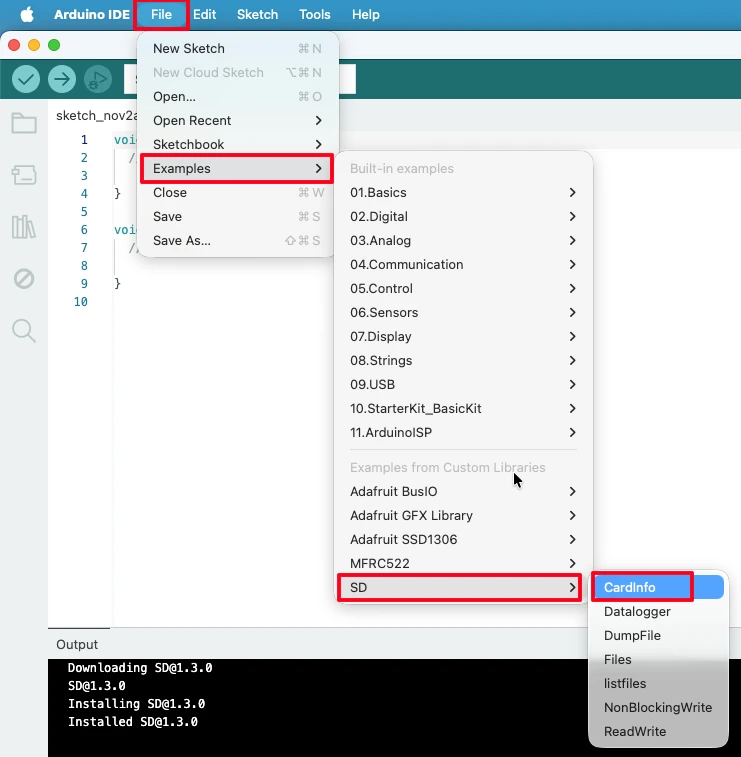Open the File menu
The width and height of the screenshot is (741, 757).
click(x=161, y=14)
